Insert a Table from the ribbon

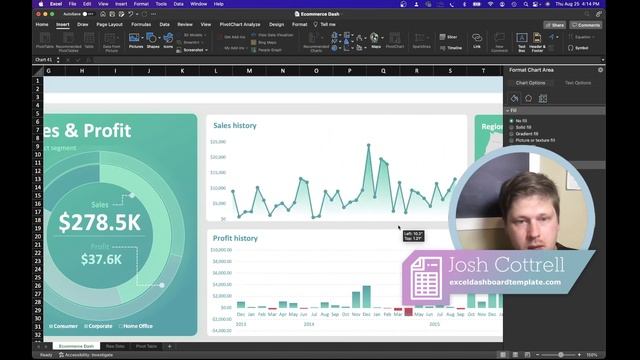[x=89, y=41]
